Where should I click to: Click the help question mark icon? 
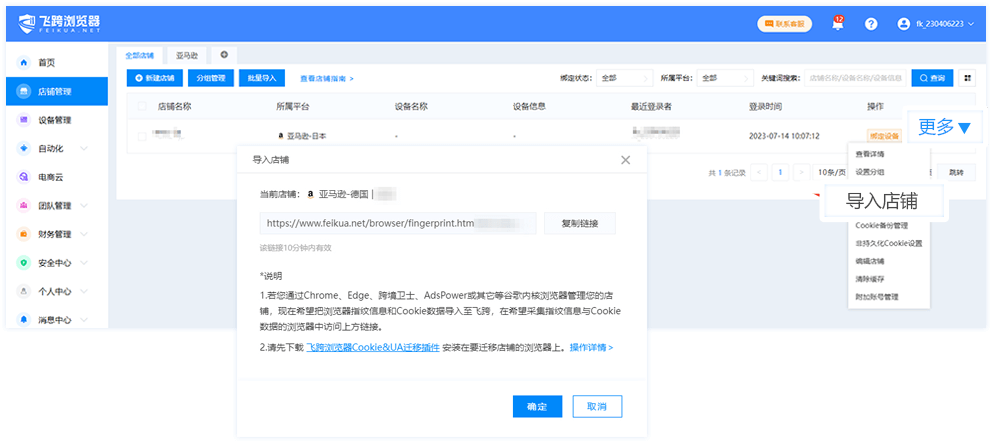871,24
